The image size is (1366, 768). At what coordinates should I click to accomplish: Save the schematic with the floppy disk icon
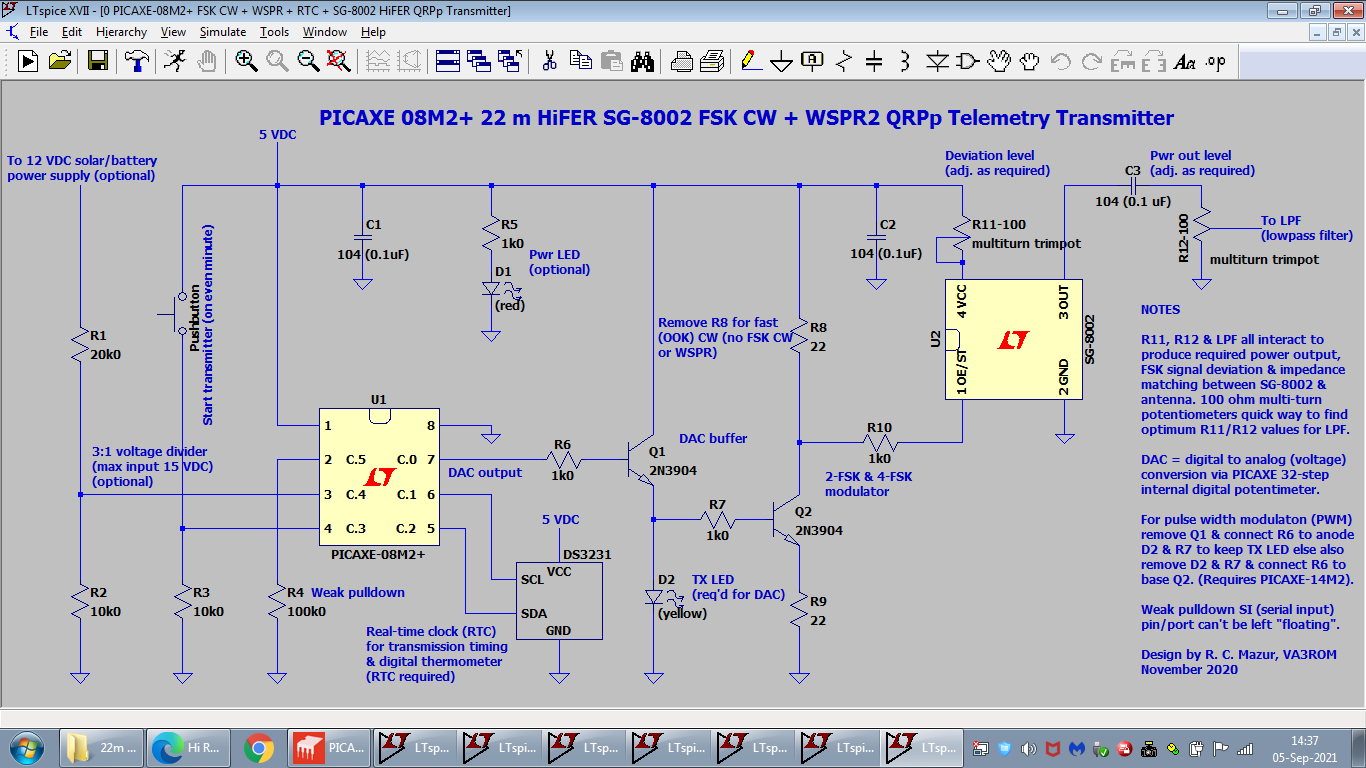(98, 62)
